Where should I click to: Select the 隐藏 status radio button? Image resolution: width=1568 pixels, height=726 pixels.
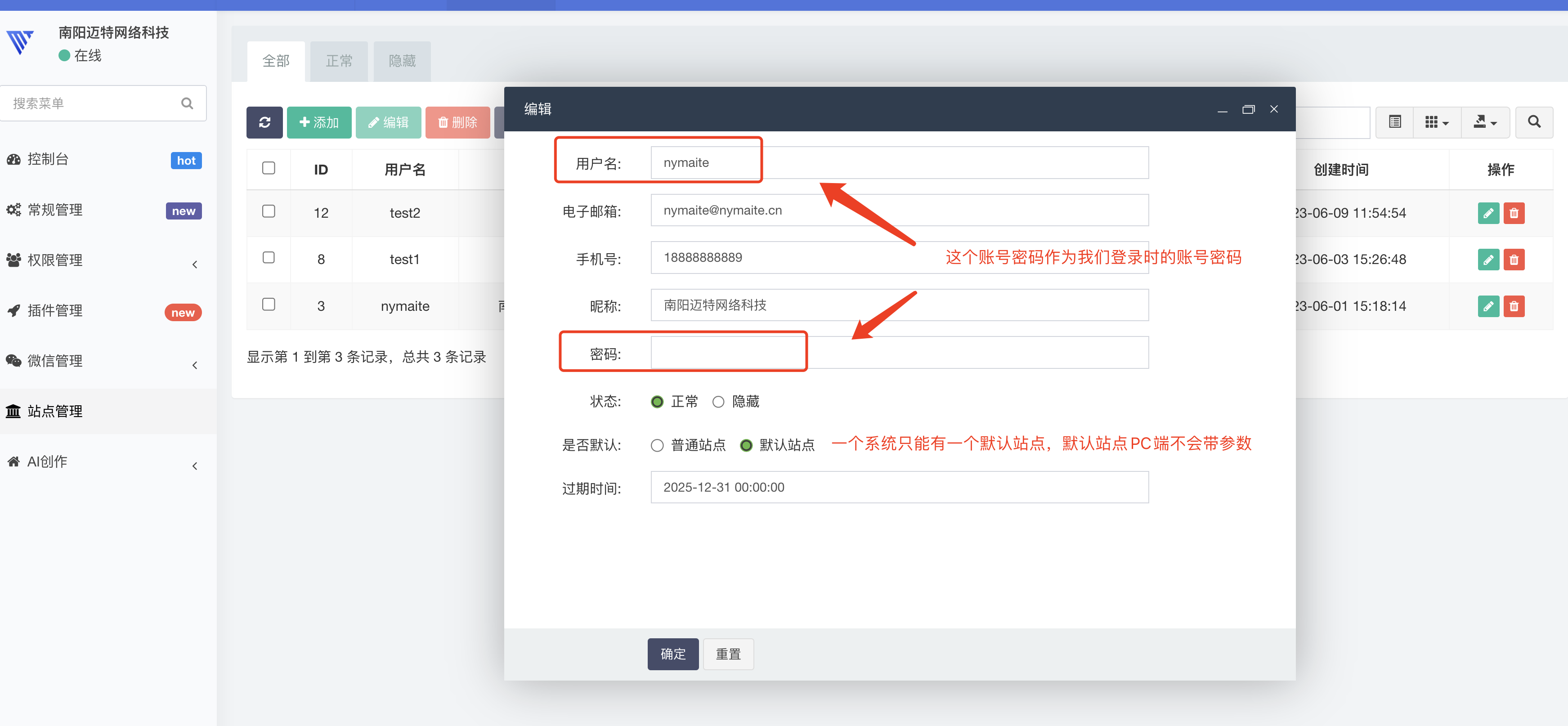[718, 402]
